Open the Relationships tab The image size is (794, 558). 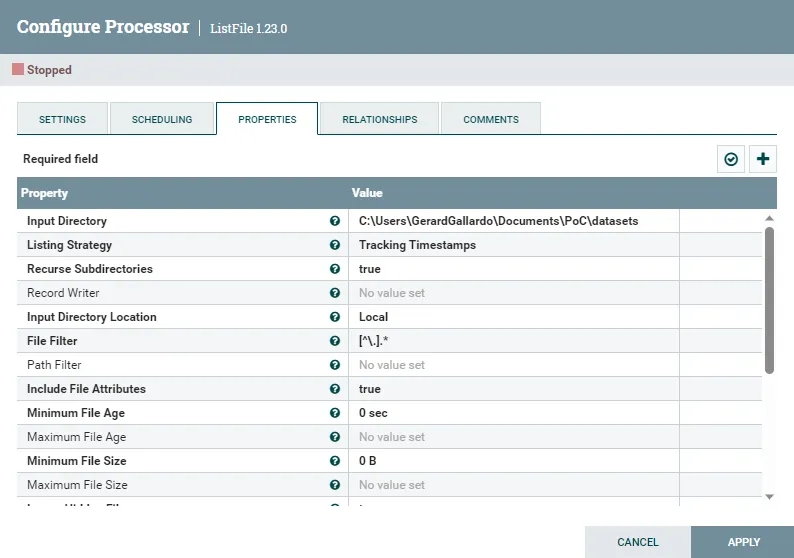pos(379,119)
